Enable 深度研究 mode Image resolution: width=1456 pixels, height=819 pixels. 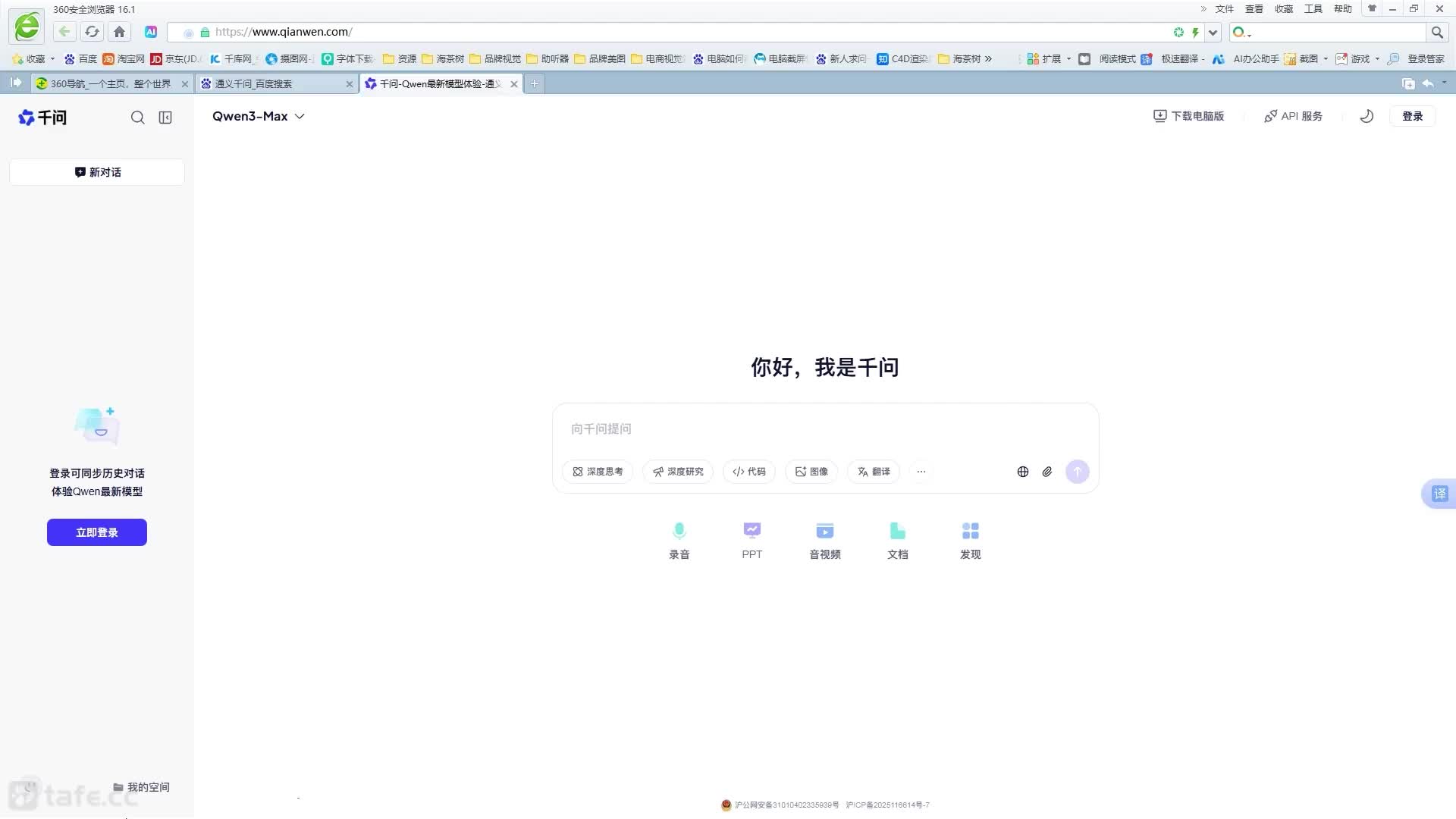pos(678,472)
